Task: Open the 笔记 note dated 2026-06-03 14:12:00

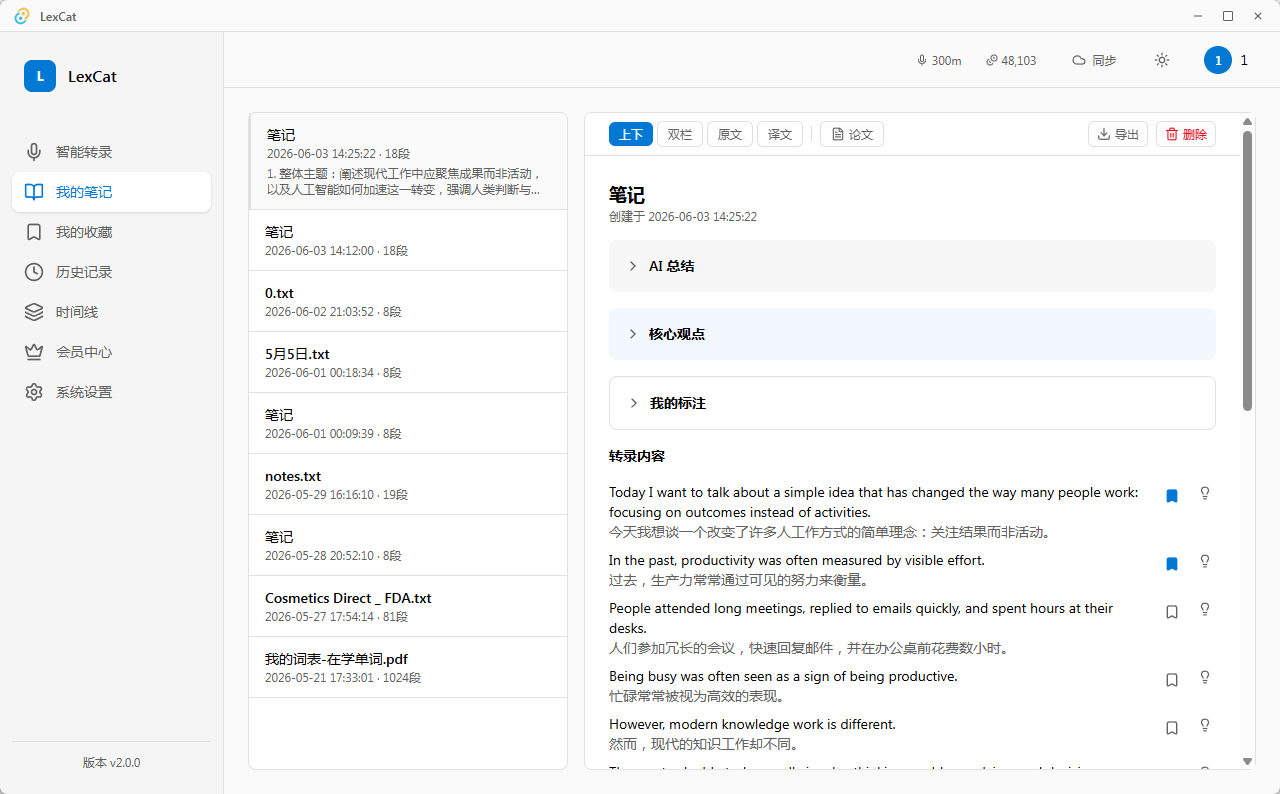Action: (408, 240)
